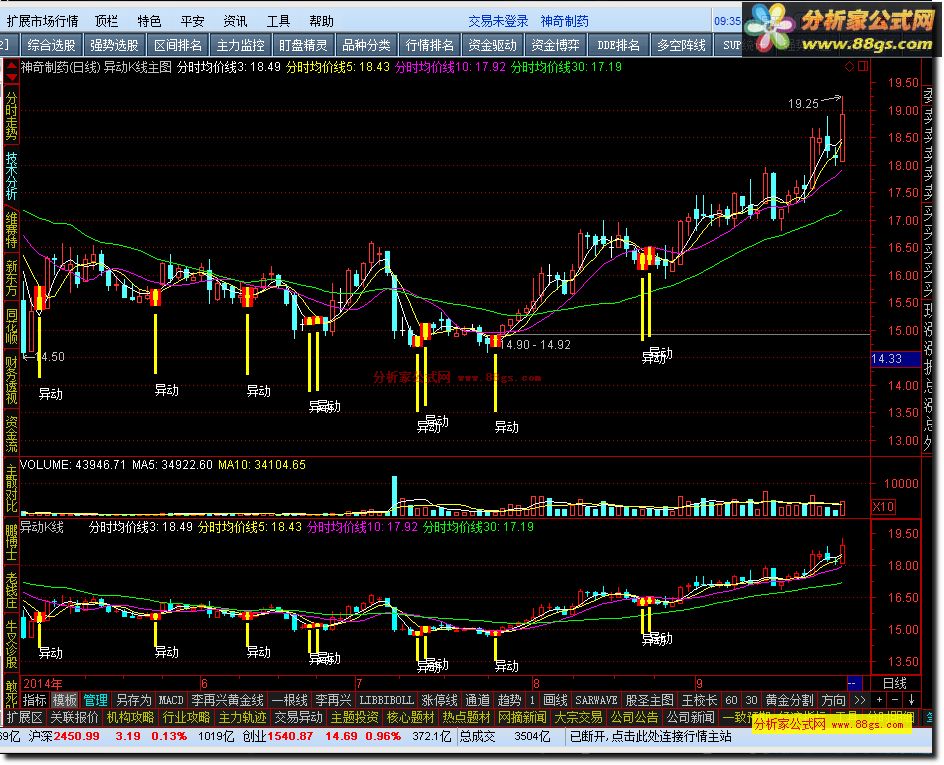Select 维赛特 side tab
The image size is (944, 765).
coord(11,230)
